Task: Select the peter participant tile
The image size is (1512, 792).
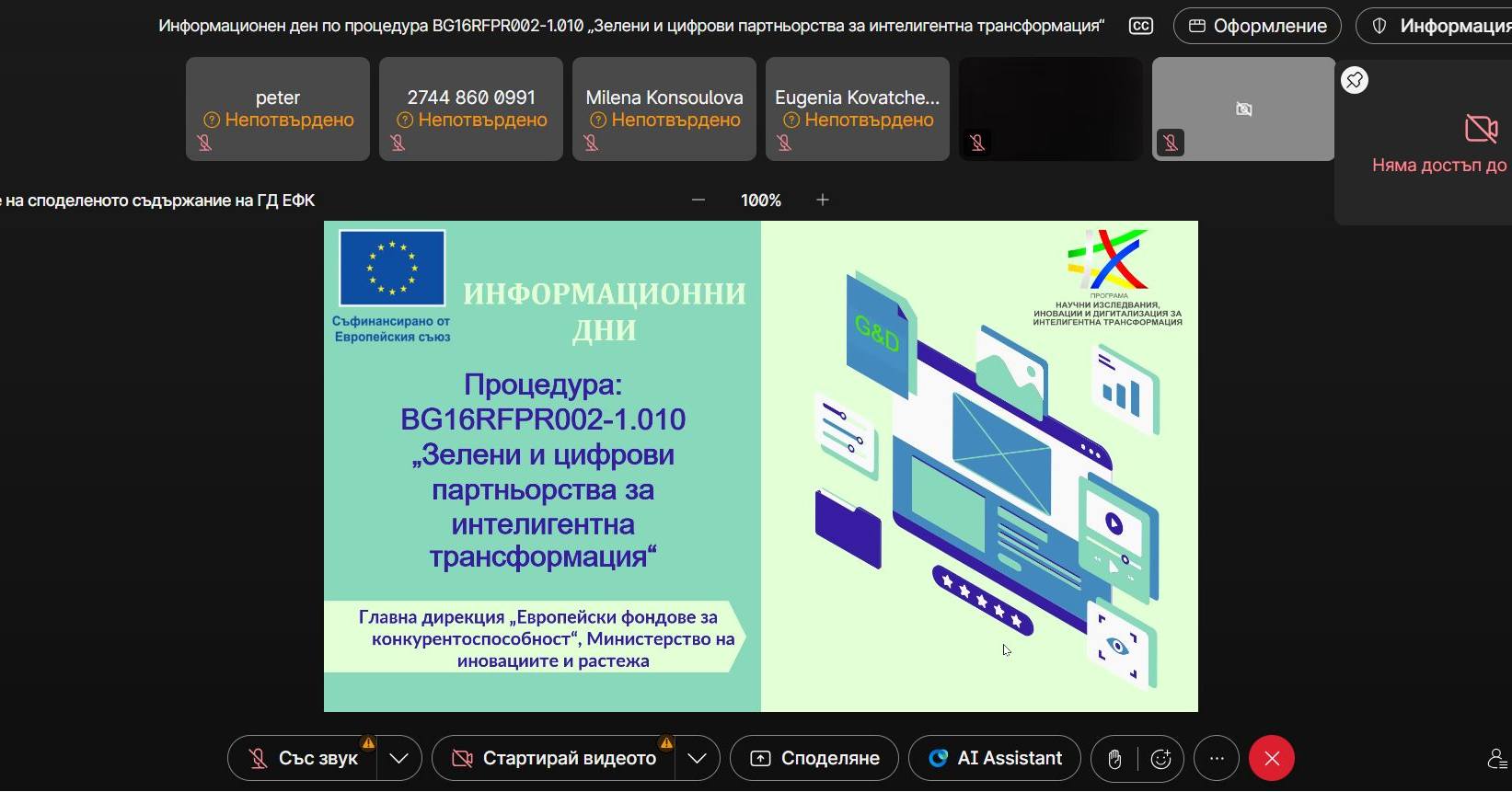Action: [x=278, y=109]
